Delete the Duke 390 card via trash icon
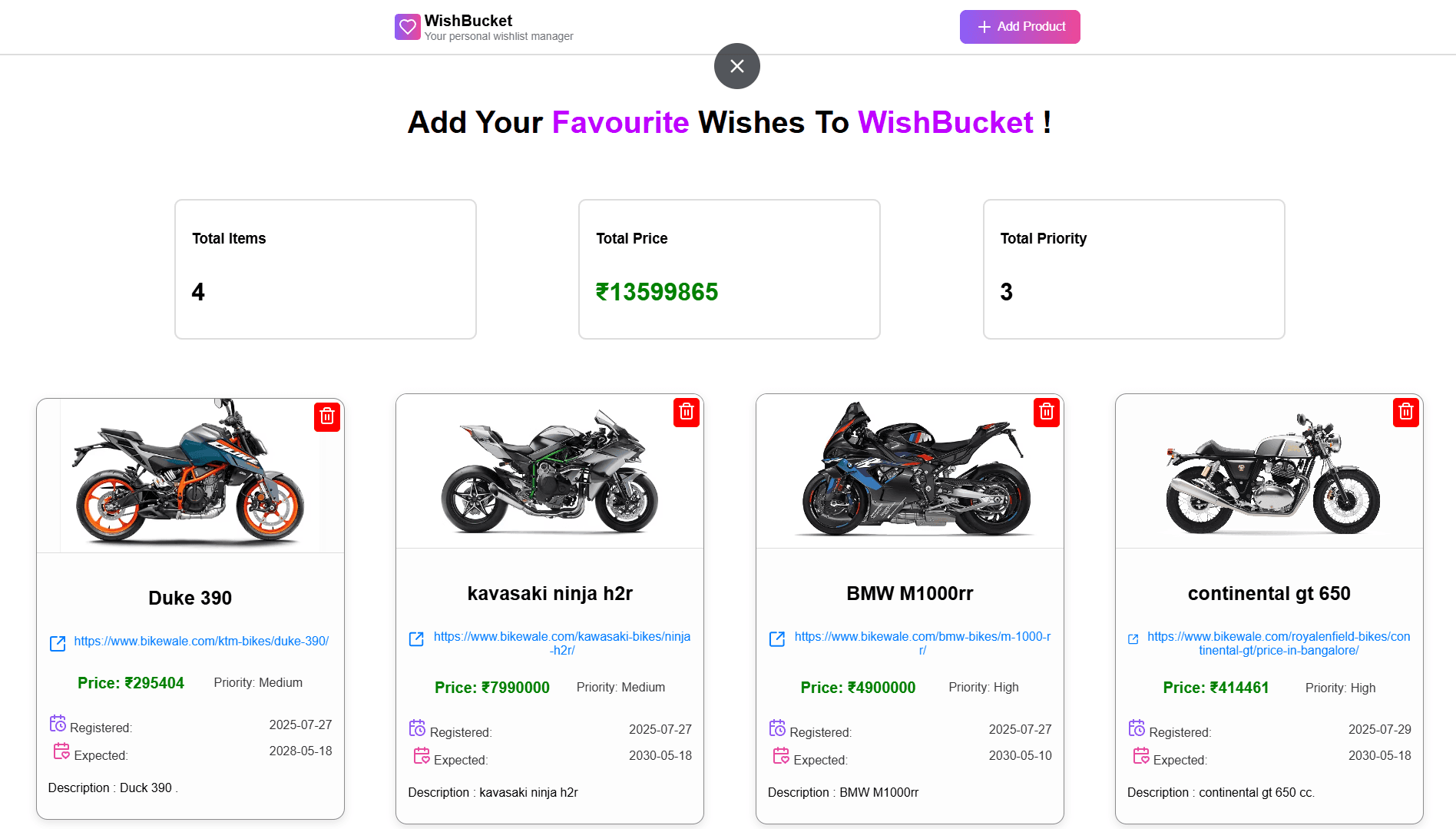 [326, 417]
